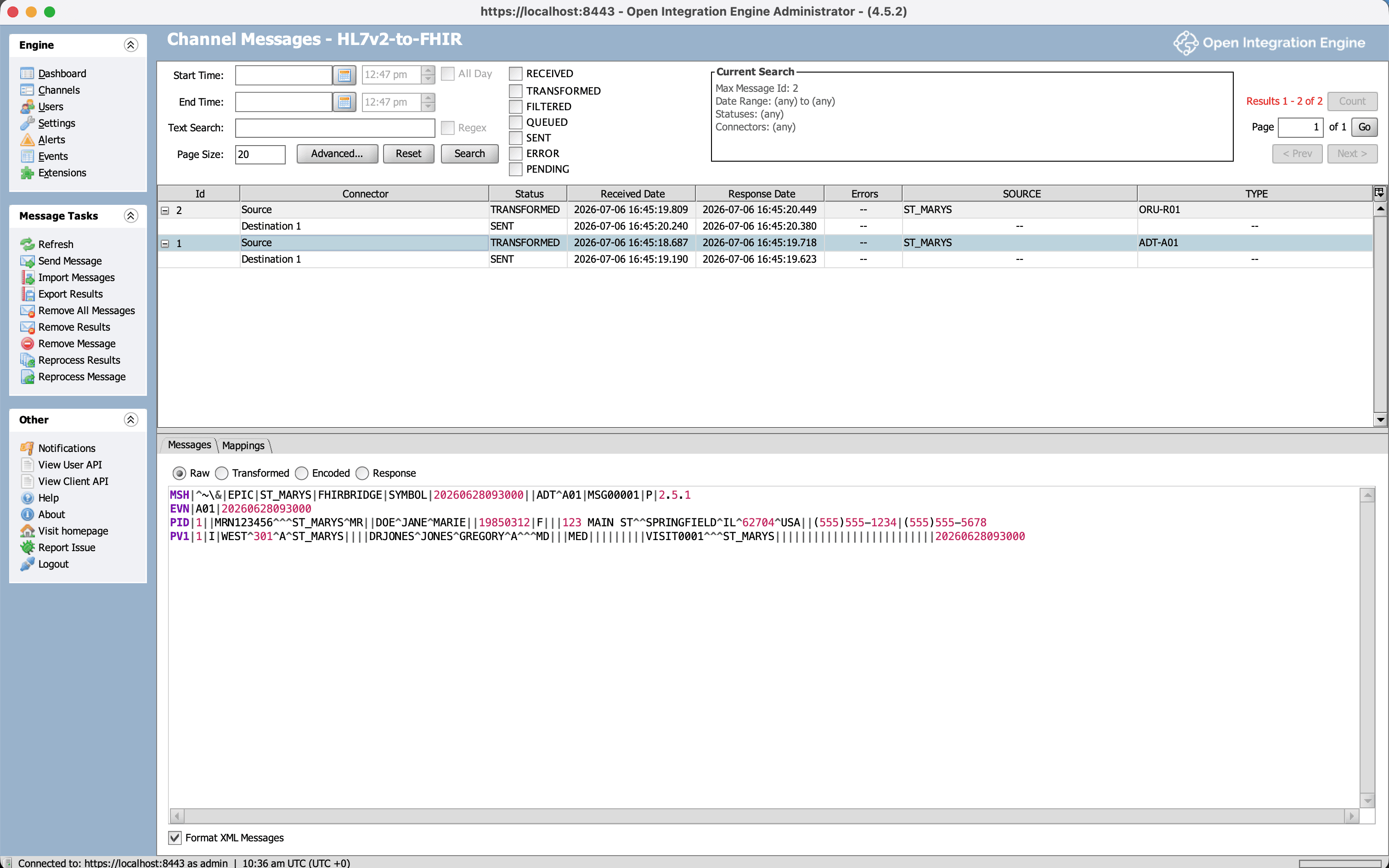The image size is (1389, 868).
Task: Click the Users icon
Action: (27, 107)
